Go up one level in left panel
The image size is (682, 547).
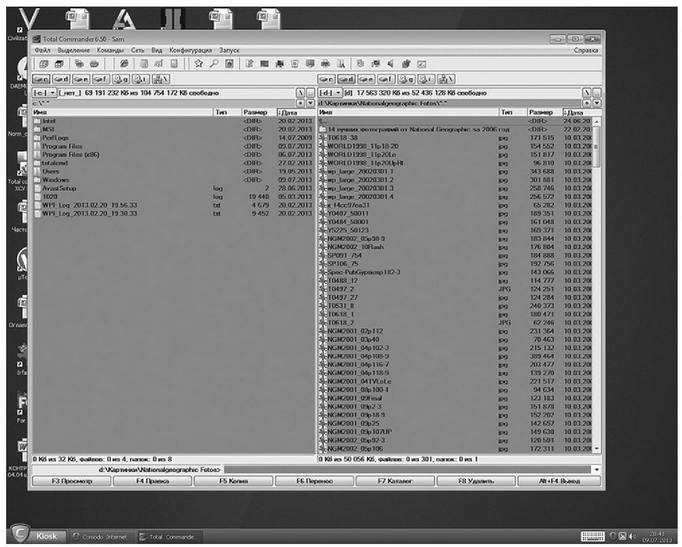coord(311,93)
